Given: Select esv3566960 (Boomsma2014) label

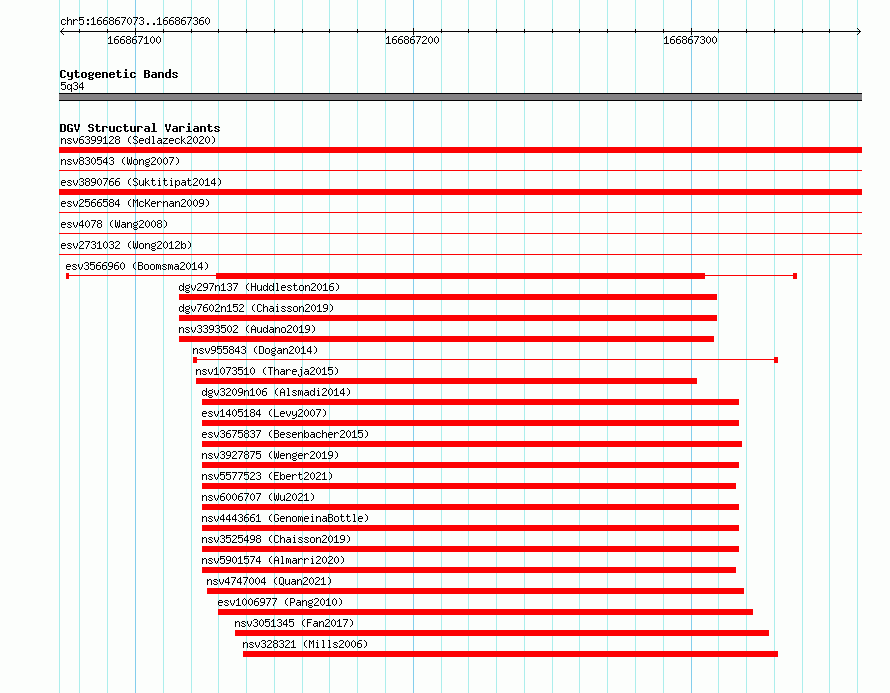Looking at the screenshot, I should tap(137, 266).
